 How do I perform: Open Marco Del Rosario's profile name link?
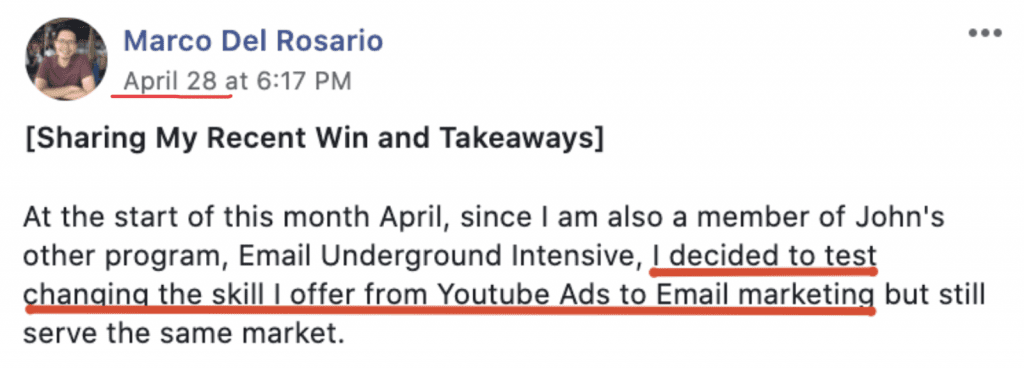pos(253,42)
